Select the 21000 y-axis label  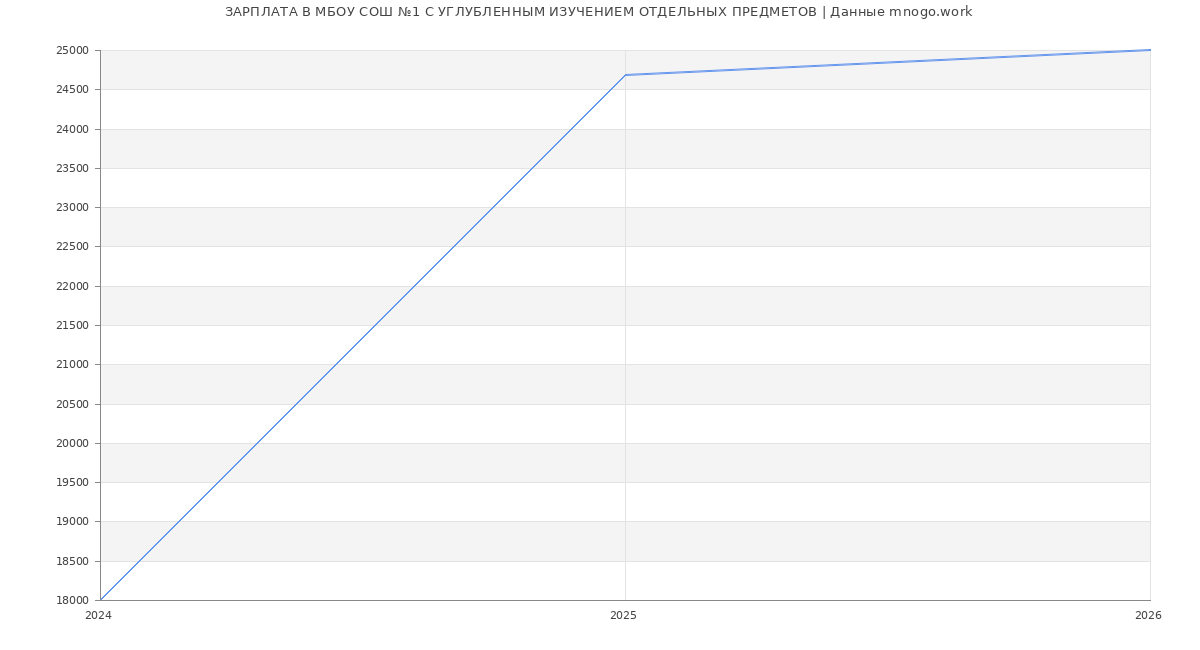click(x=72, y=365)
